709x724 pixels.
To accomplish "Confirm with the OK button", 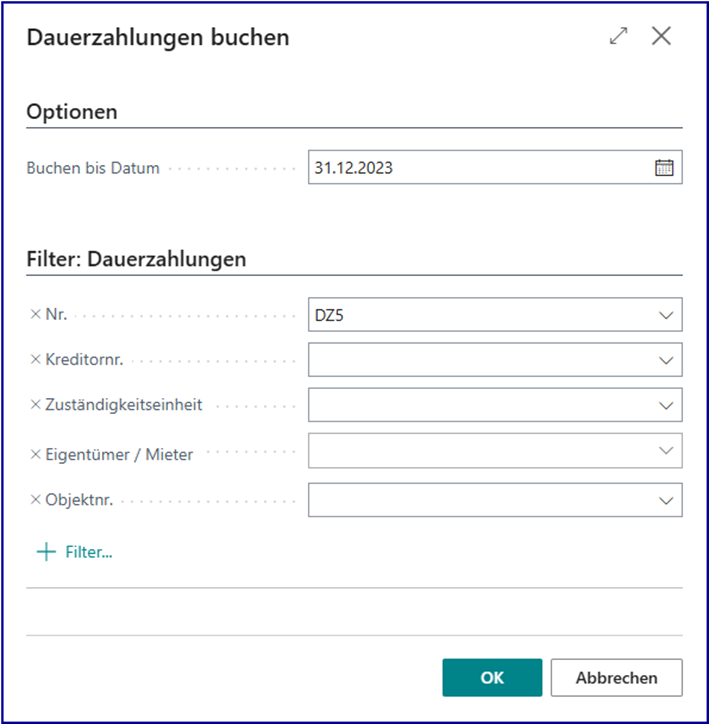I will (x=492, y=677).
